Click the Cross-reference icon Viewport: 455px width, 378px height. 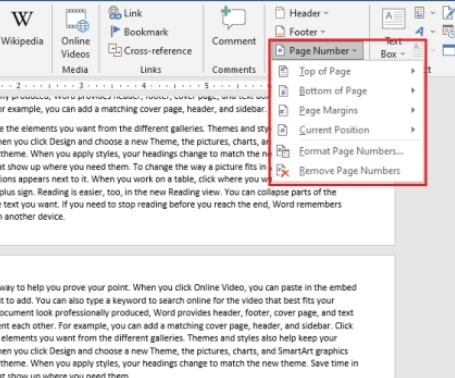click(115, 50)
